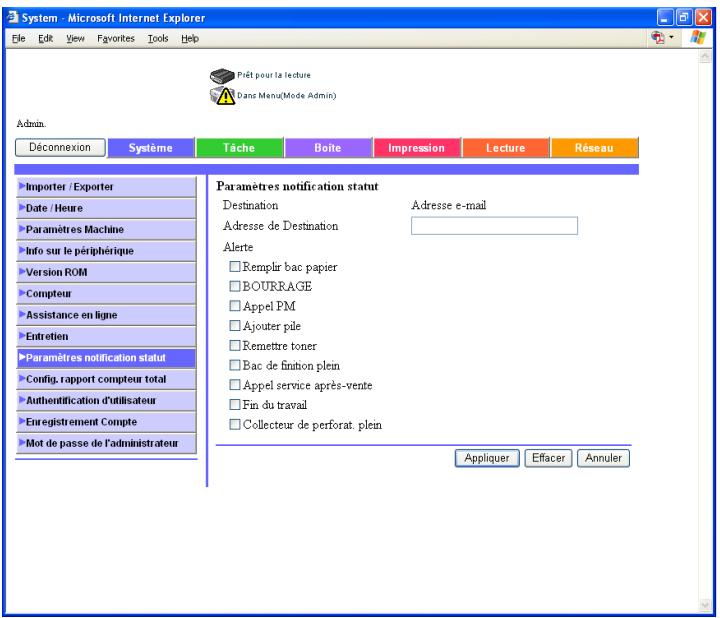
Task: Check the BOURRAGE alert box
Action: click(235, 286)
